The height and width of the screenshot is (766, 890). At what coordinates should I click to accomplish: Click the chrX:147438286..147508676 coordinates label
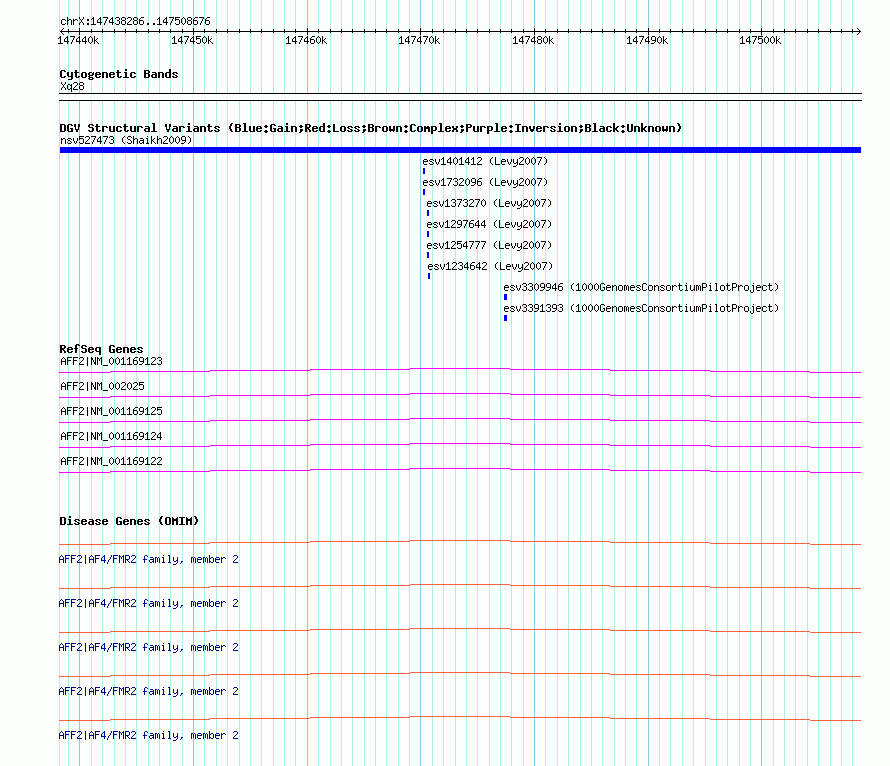[135, 21]
